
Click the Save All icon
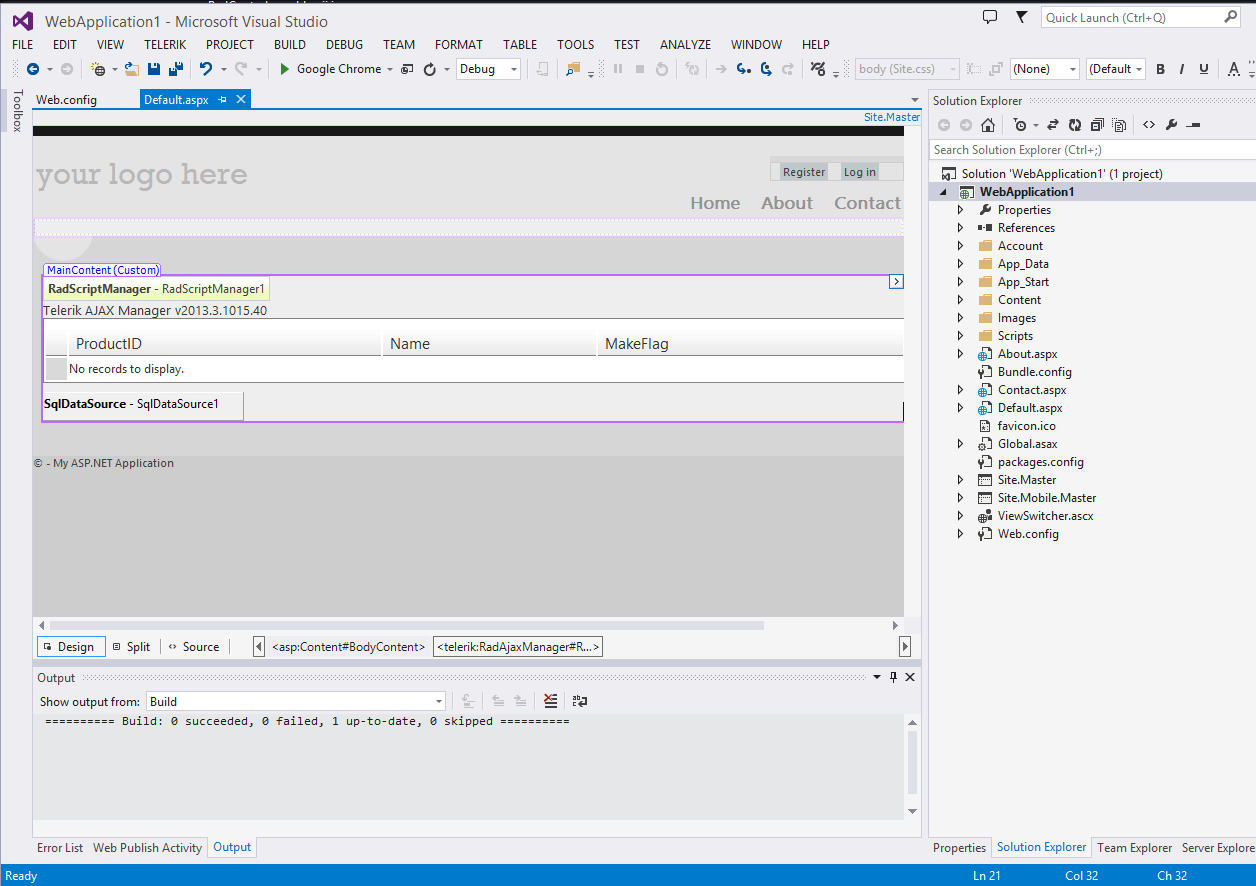point(176,69)
